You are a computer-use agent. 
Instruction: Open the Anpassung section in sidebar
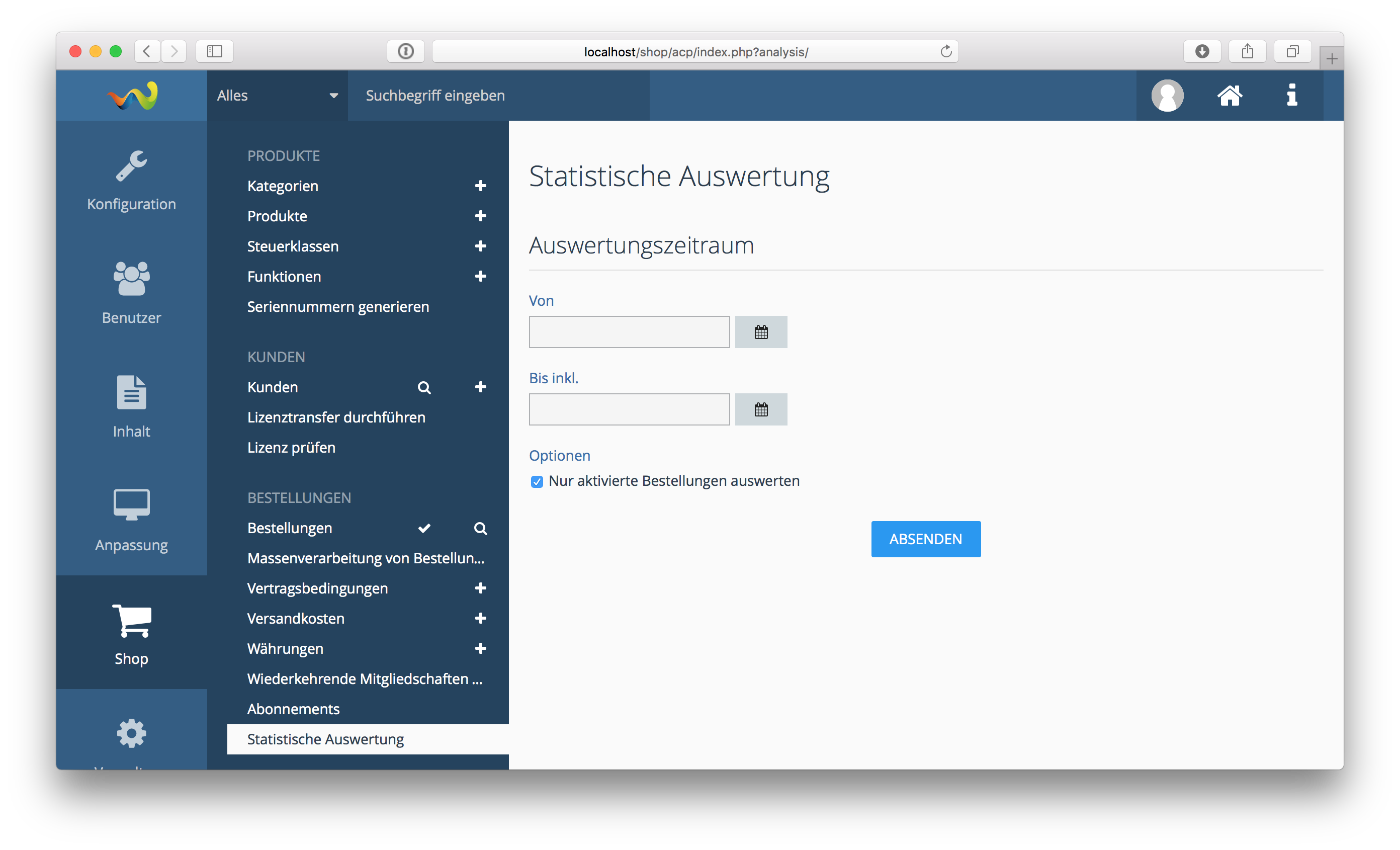(x=131, y=520)
